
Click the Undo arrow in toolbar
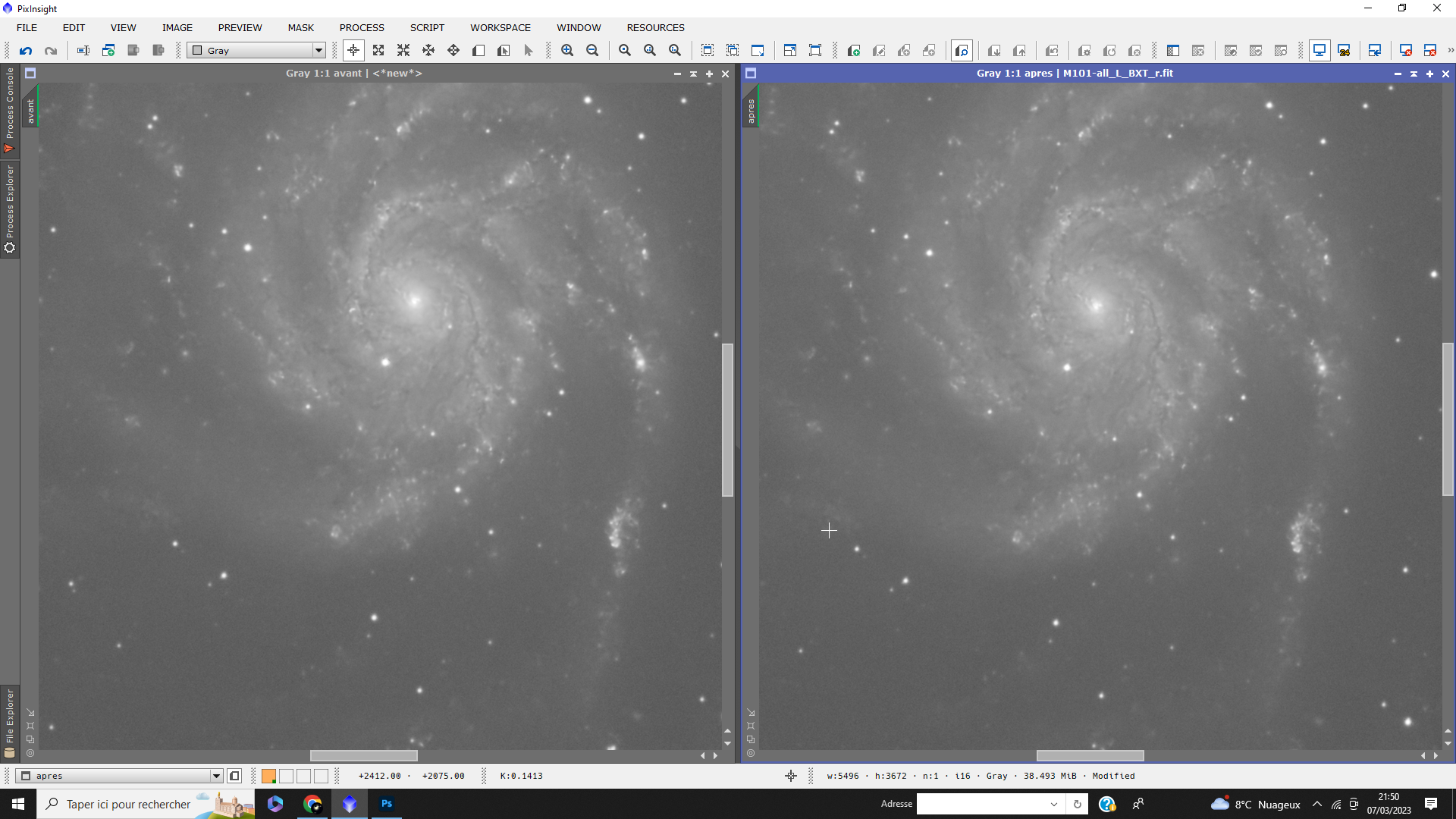click(26, 51)
